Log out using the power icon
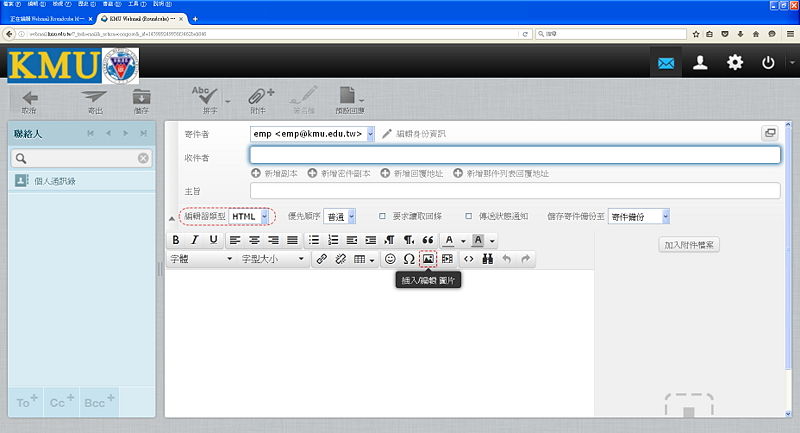Screen dimensions: 800x433 pos(768,63)
